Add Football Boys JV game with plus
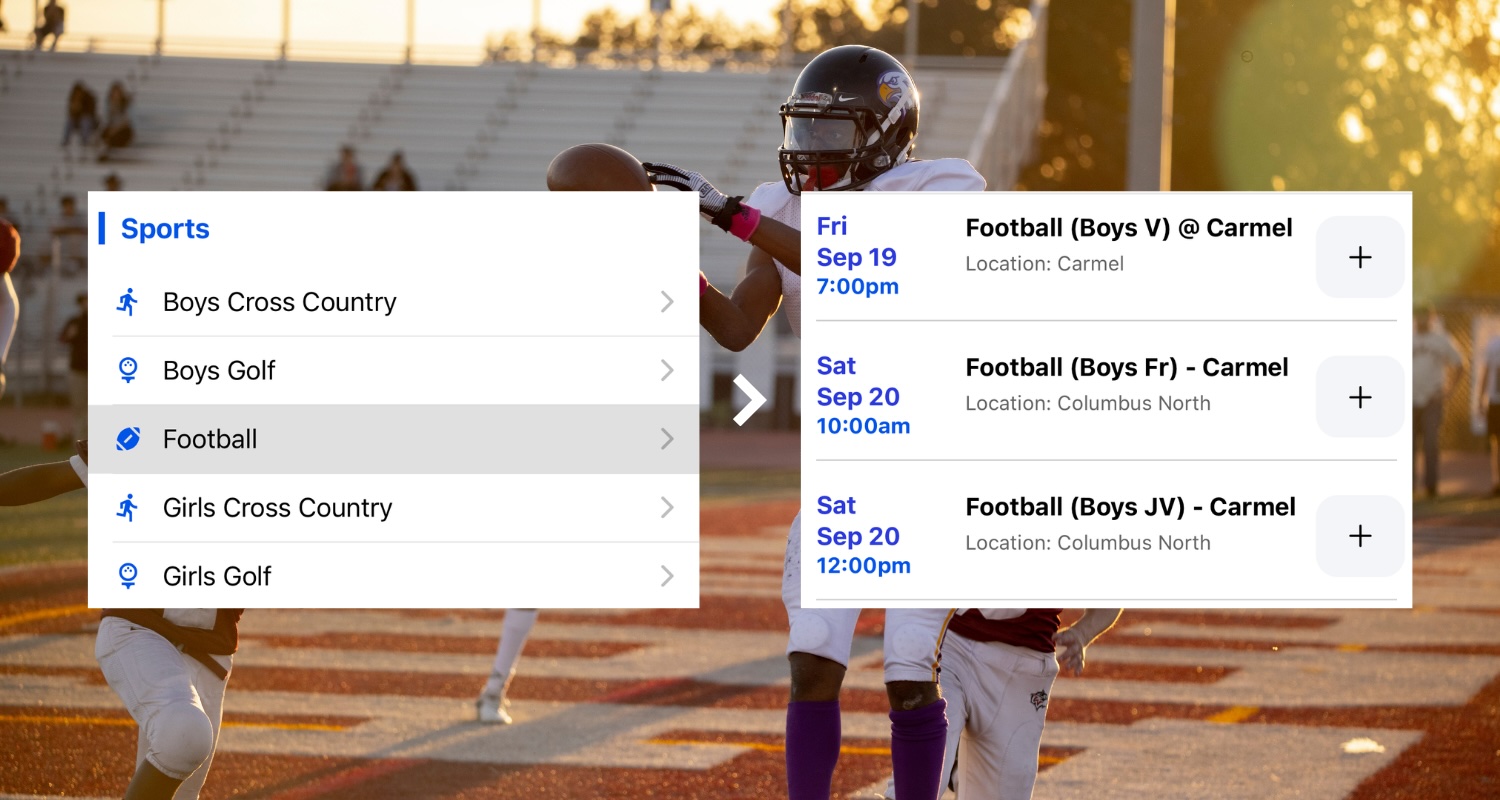Screen dimensions: 1500x800 point(1360,536)
